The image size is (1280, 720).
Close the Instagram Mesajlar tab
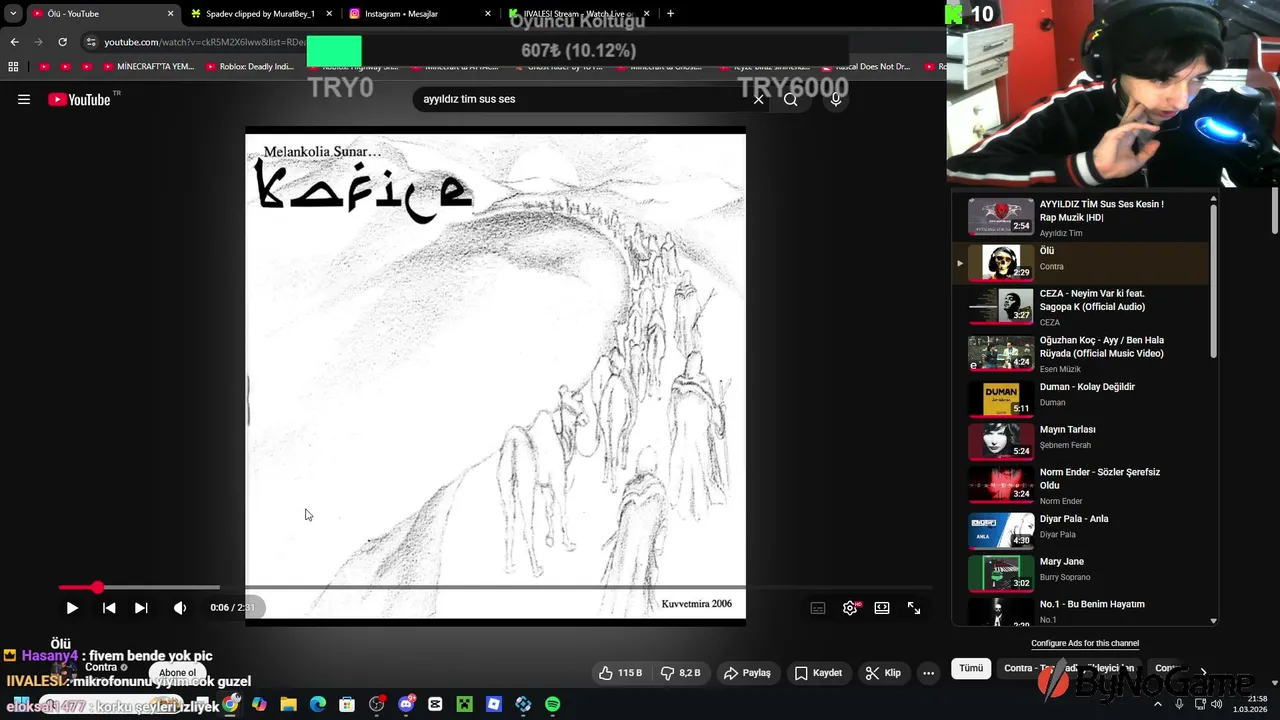click(x=488, y=14)
